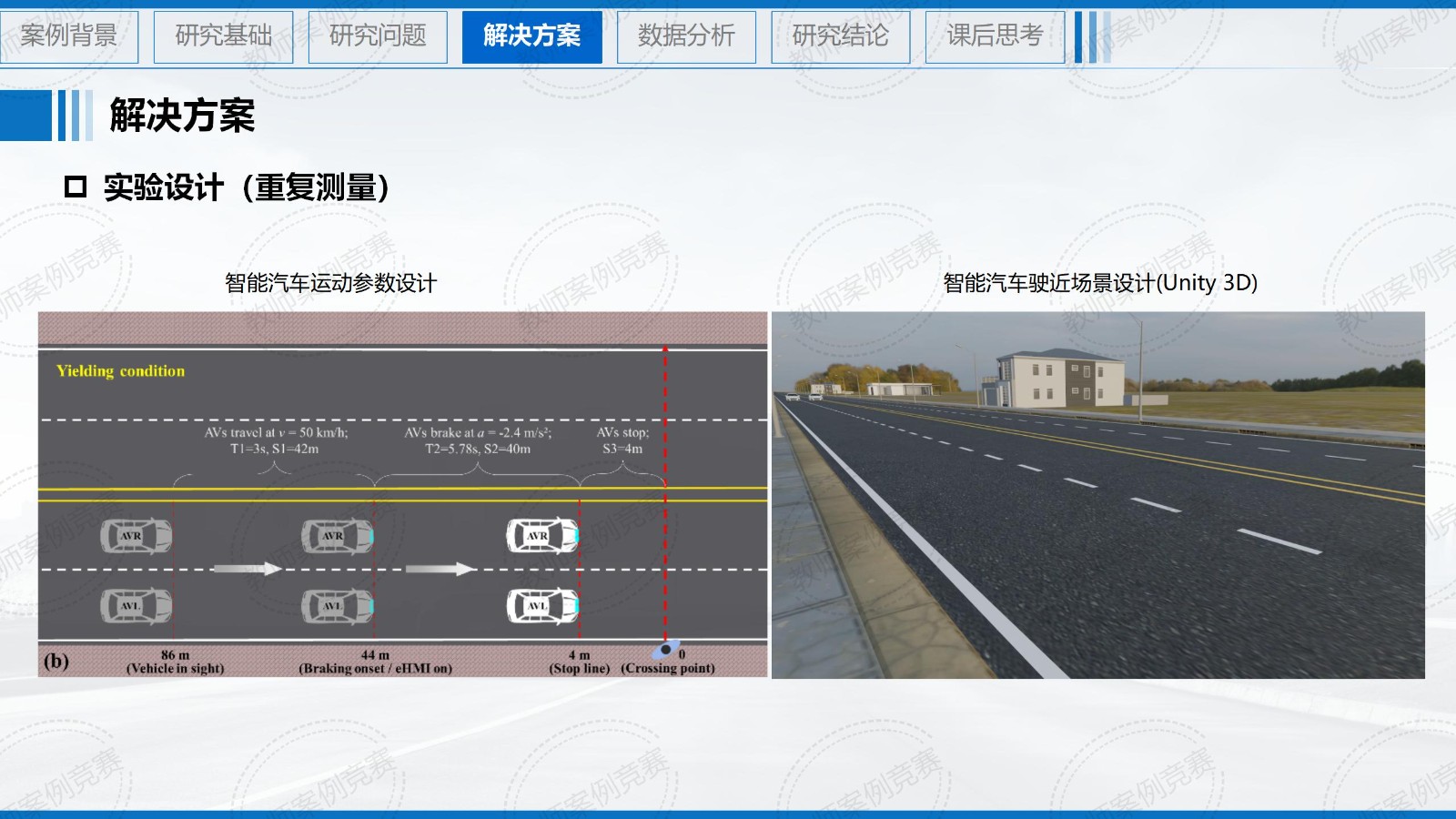Click the 智能汽车驶近场景设计(Unity 3D) caption
Viewport: 1456px width, 819px height.
coord(1099,283)
